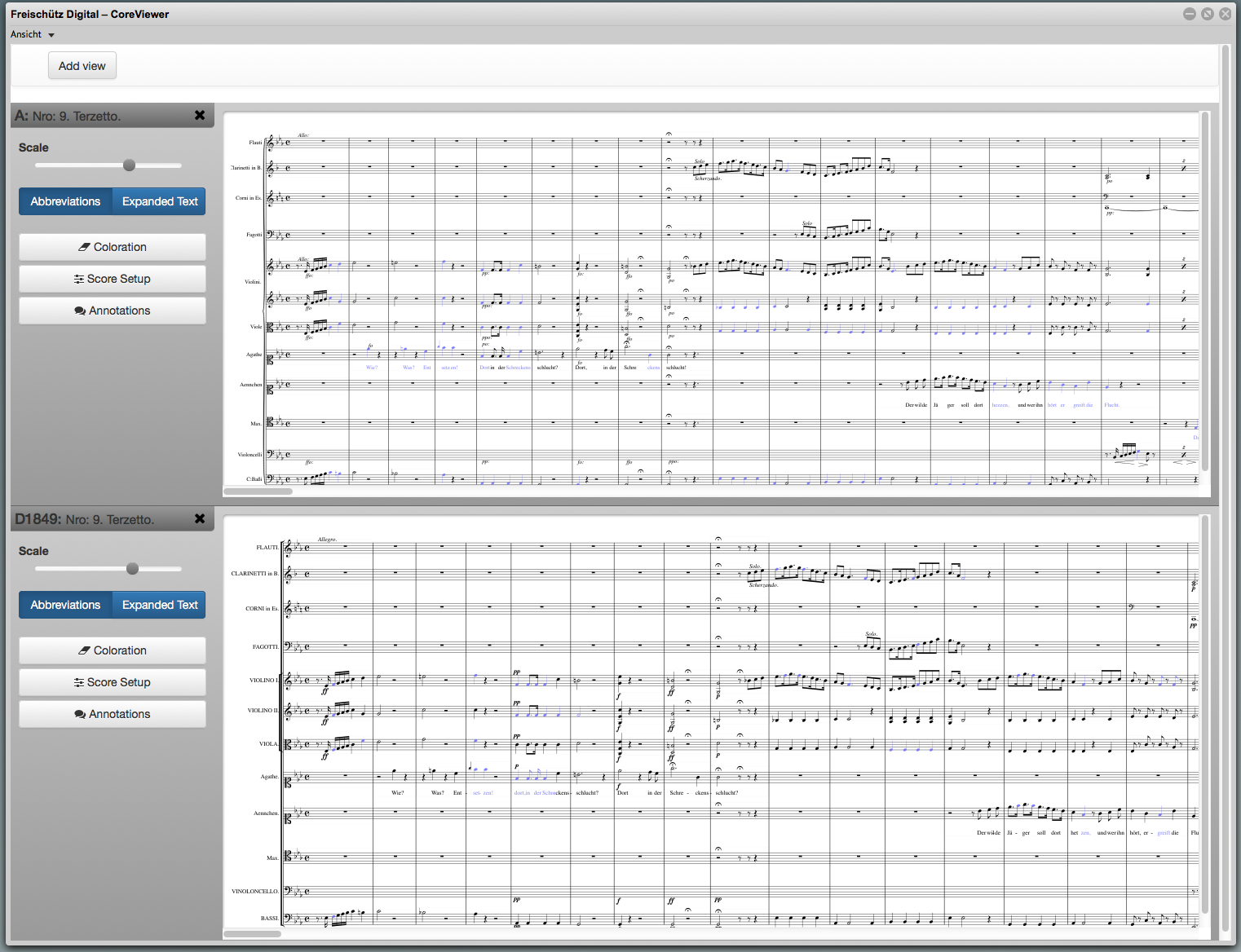Open Annotations in panel D1849

(113, 714)
